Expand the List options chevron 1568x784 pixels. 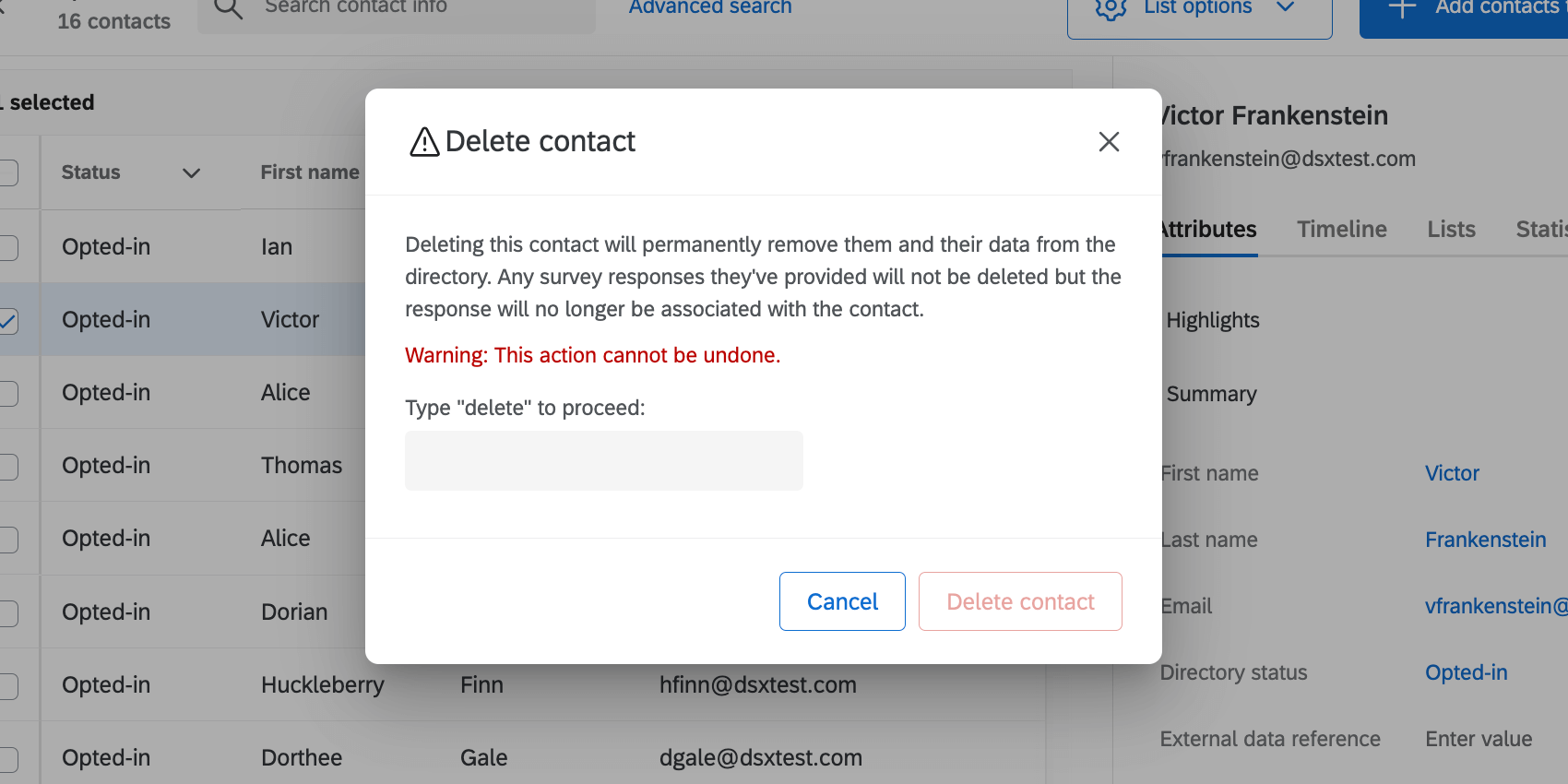(1286, 7)
